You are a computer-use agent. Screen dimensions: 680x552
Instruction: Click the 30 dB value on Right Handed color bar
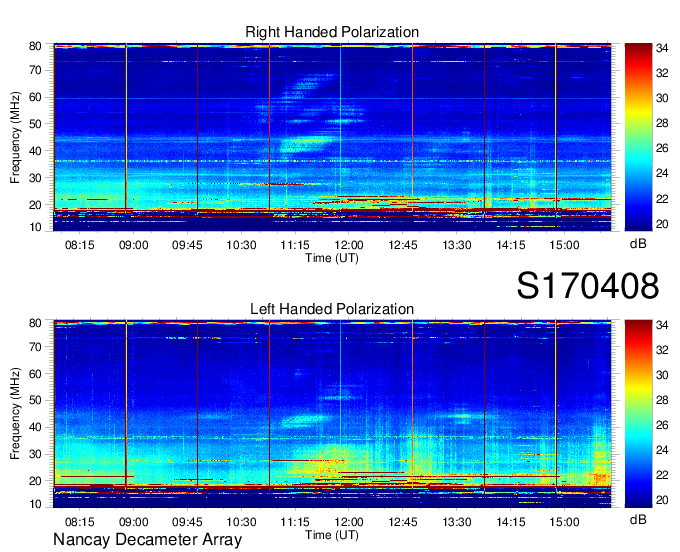click(x=662, y=98)
